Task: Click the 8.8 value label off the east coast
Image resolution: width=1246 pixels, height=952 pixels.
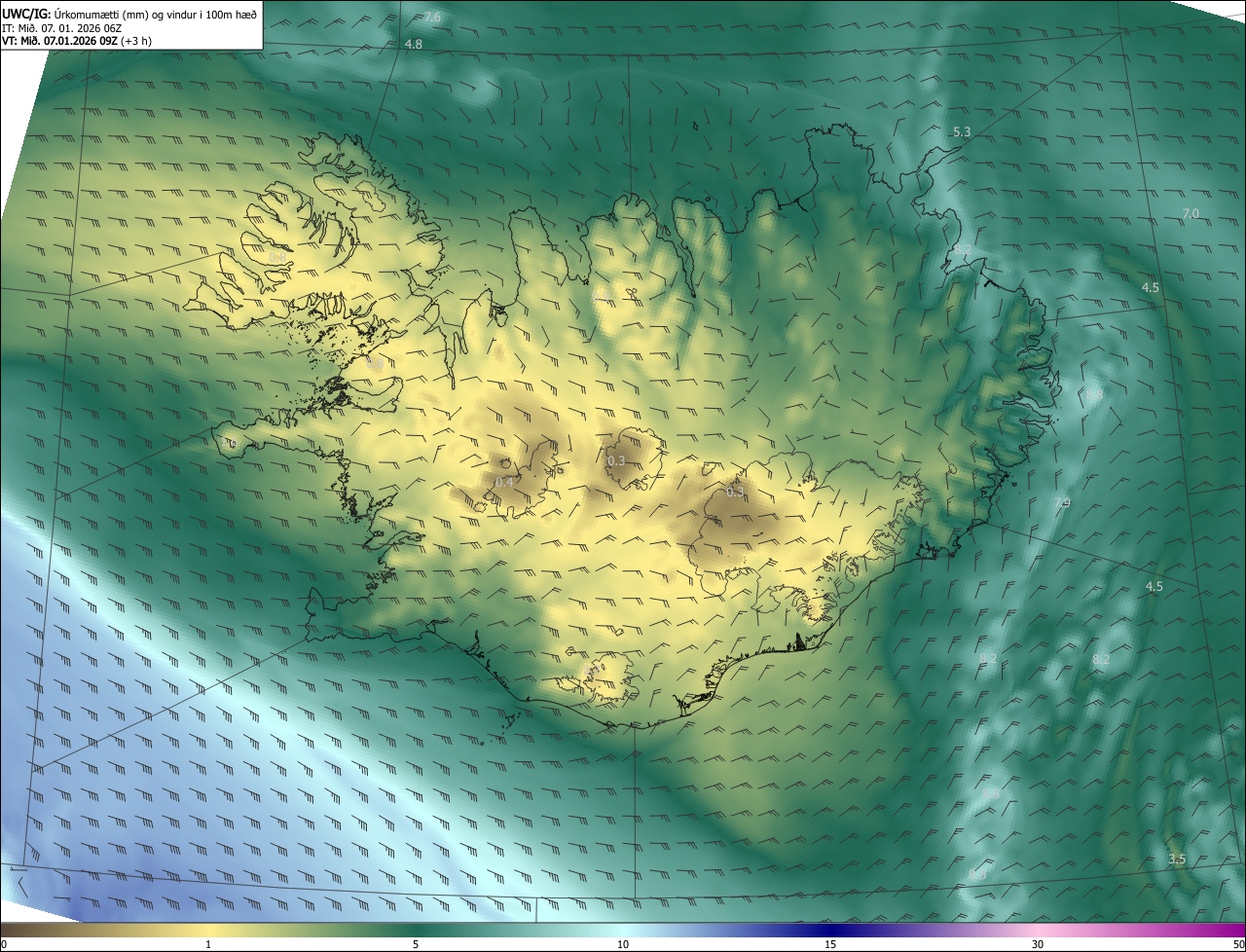Action: [x=1094, y=394]
